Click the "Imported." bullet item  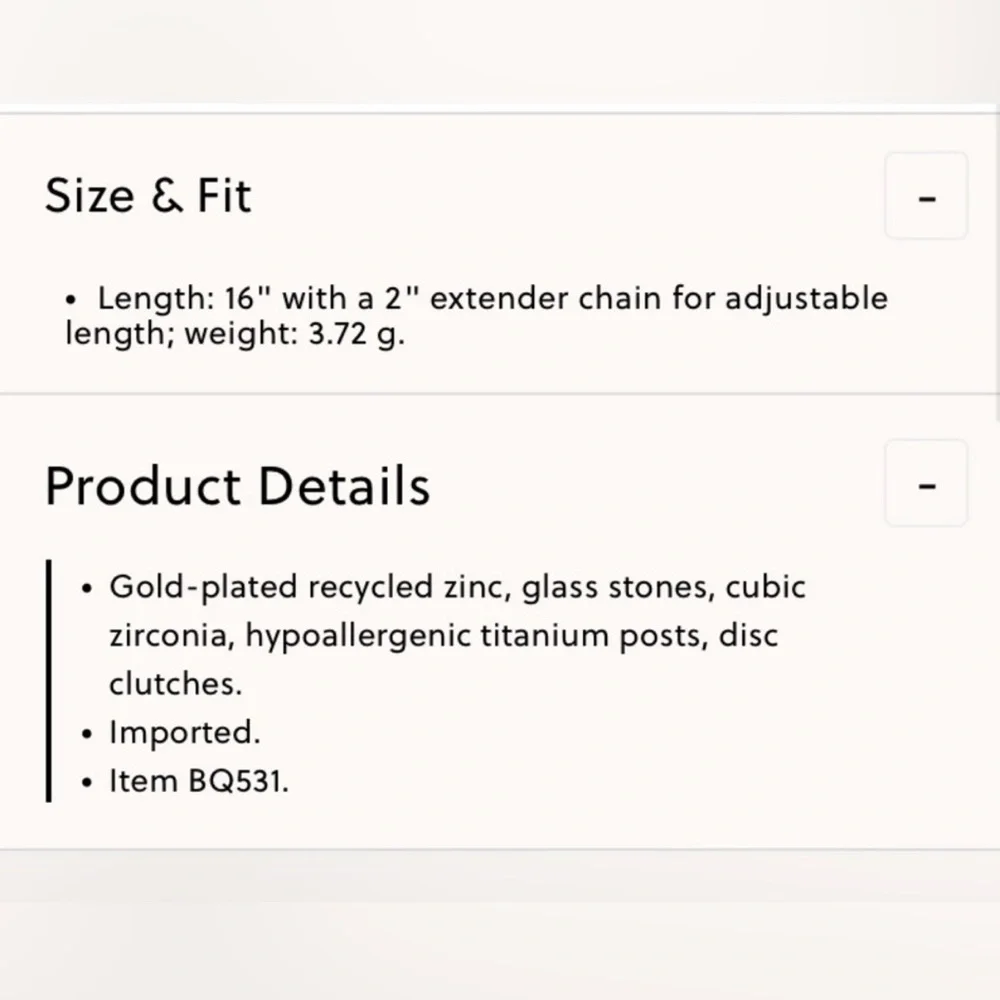point(184,733)
